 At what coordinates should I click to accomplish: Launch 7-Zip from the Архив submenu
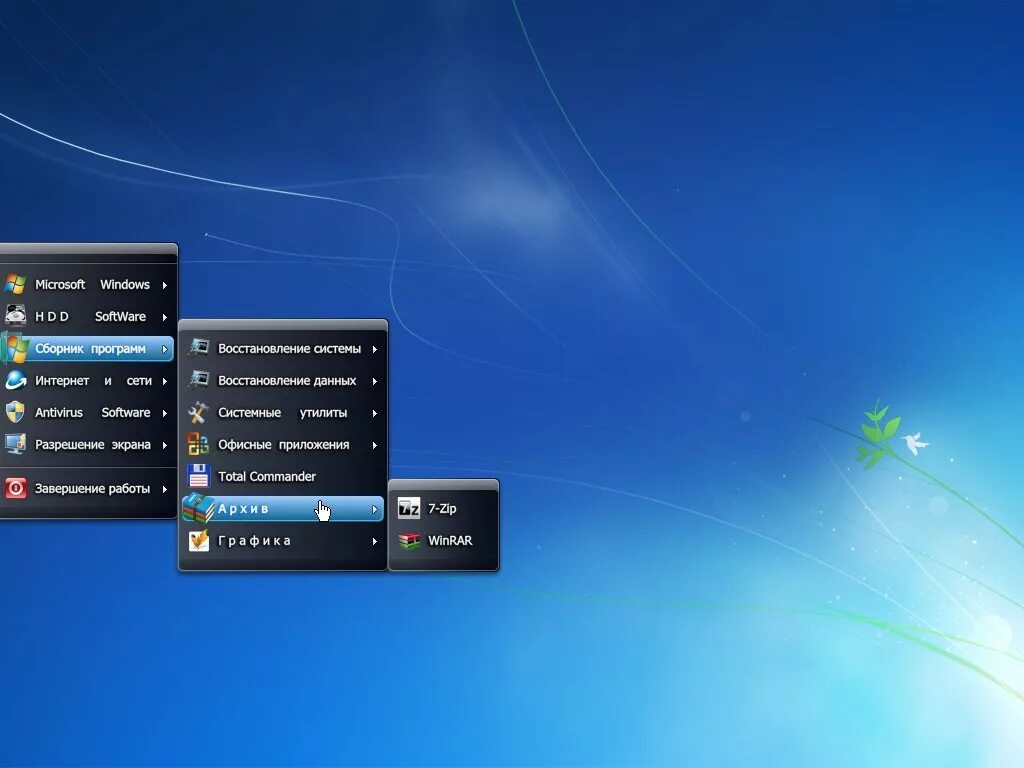pos(443,508)
